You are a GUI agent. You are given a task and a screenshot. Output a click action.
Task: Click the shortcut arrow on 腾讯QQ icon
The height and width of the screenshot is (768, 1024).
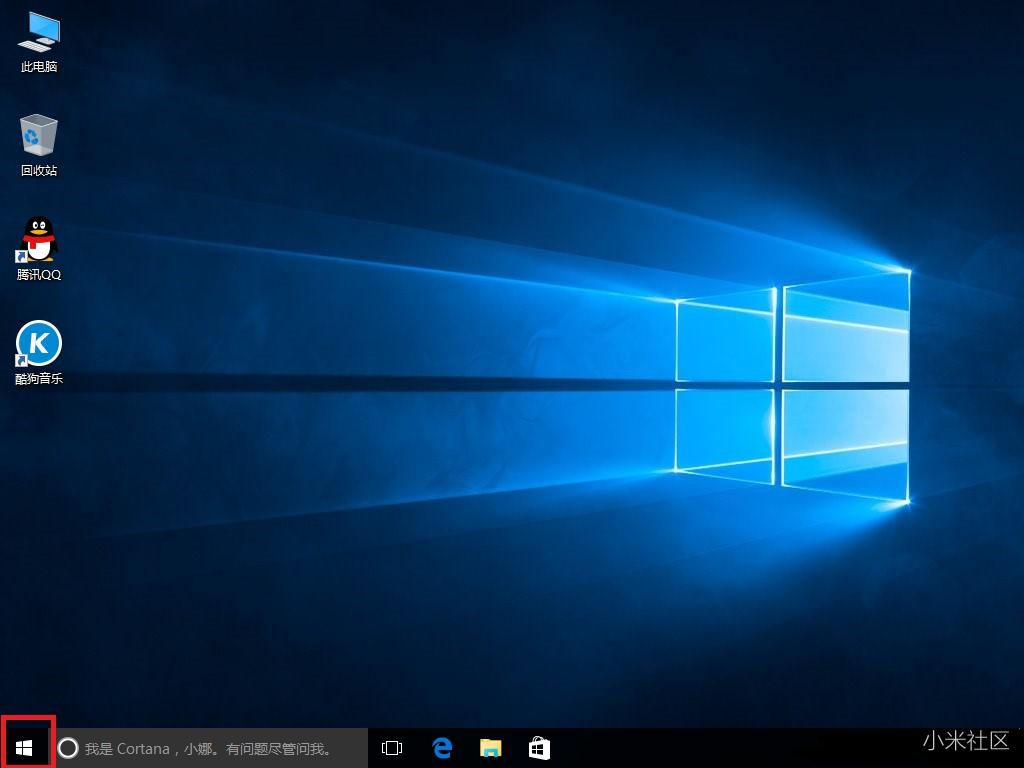(x=23, y=257)
